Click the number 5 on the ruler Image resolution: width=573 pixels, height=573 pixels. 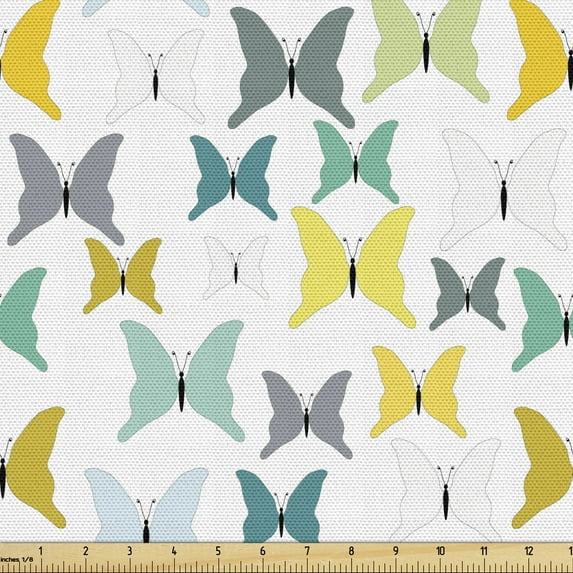(x=218, y=551)
